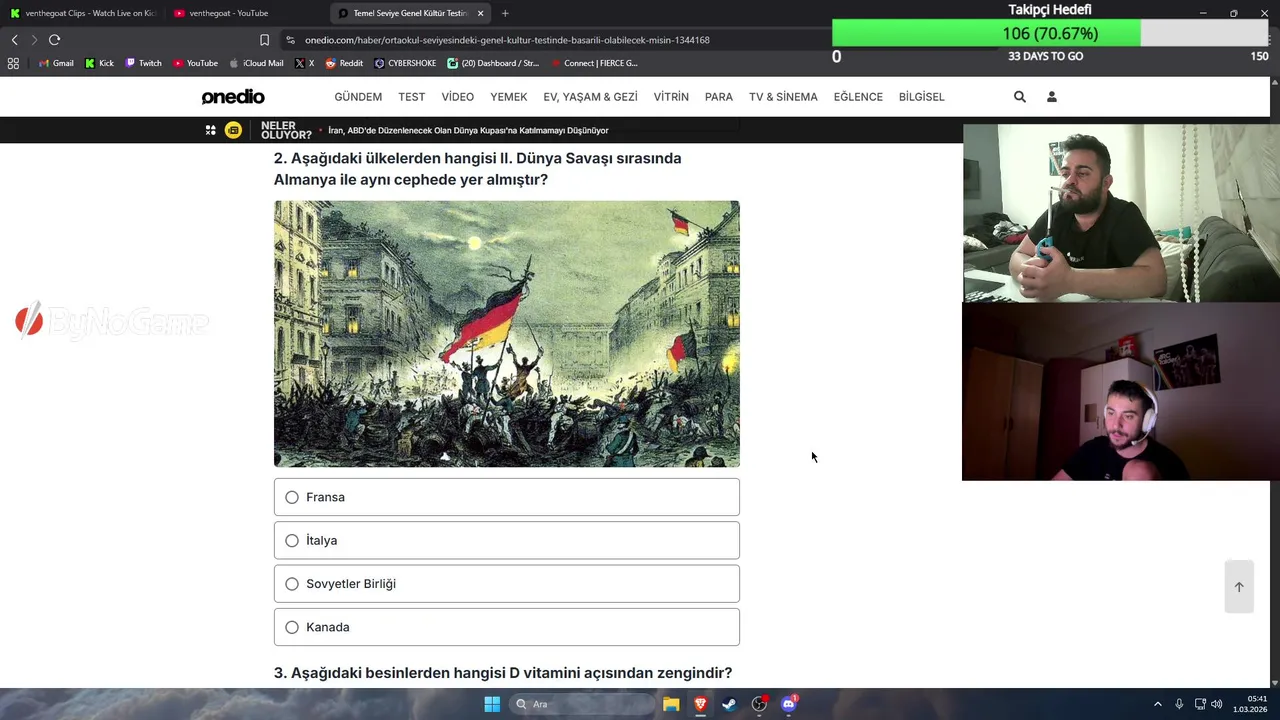Open the İran Dünya Kupası news headline
The width and height of the screenshot is (1280, 720).
click(468, 130)
